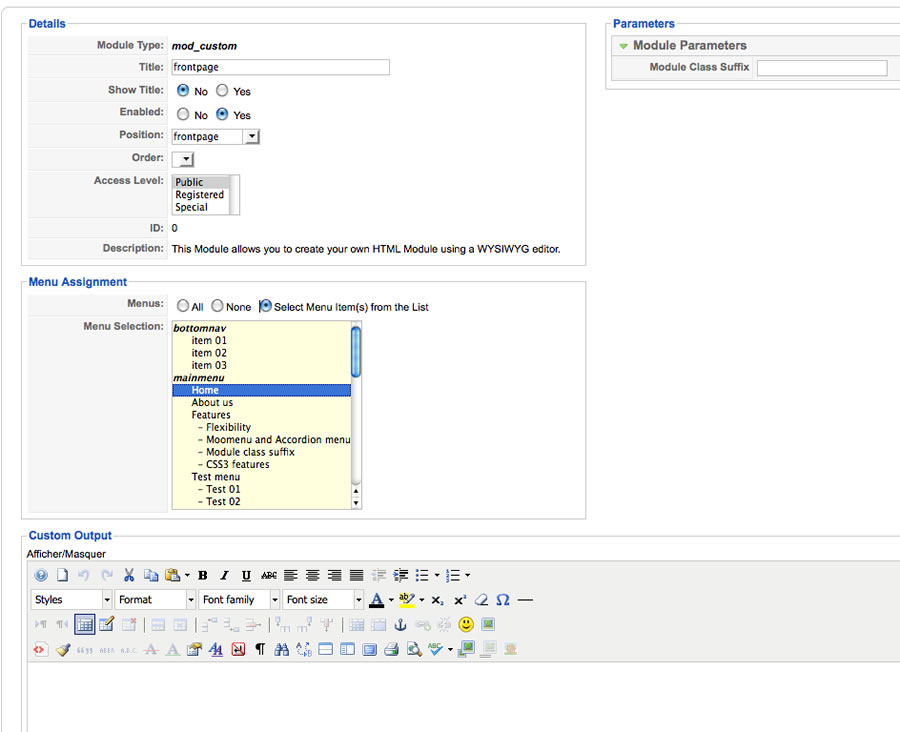Apply italic formatting

click(224, 575)
